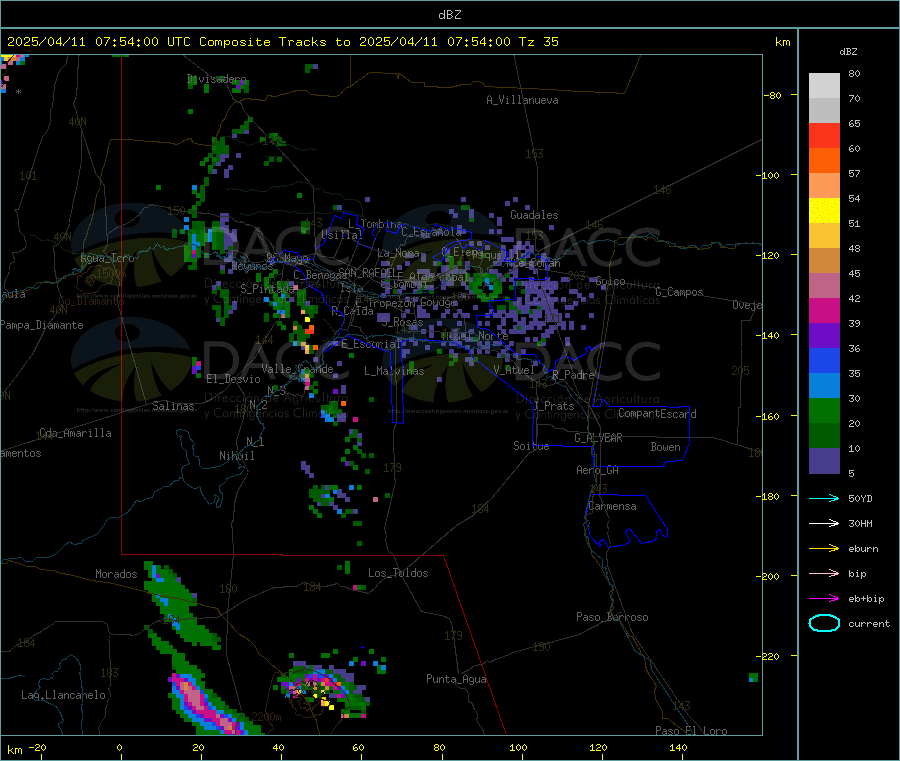
Task: Click the cyan 'current' ellipse legend icon
Action: pos(824,623)
